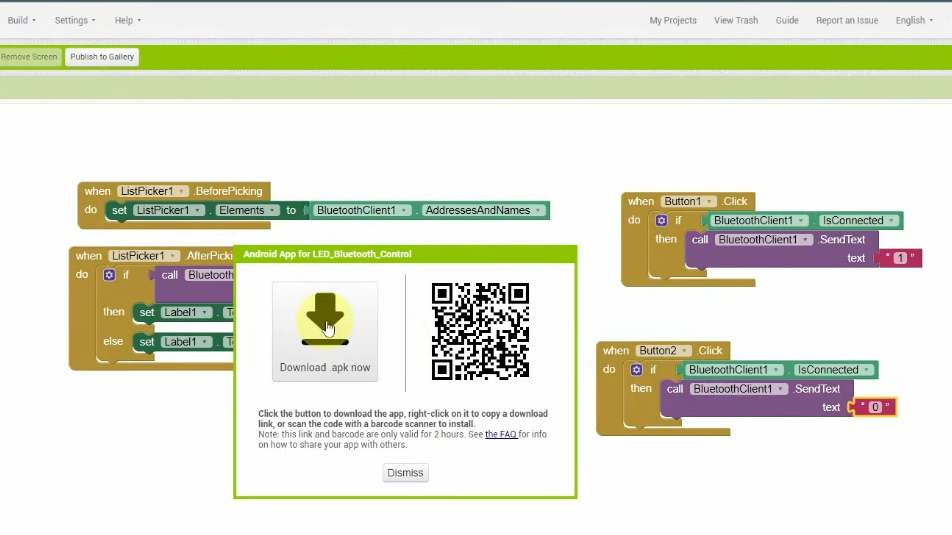Viewport: 952px width, 535px height.
Task: Click gear icon on Button1 if block
Action: tap(661, 220)
